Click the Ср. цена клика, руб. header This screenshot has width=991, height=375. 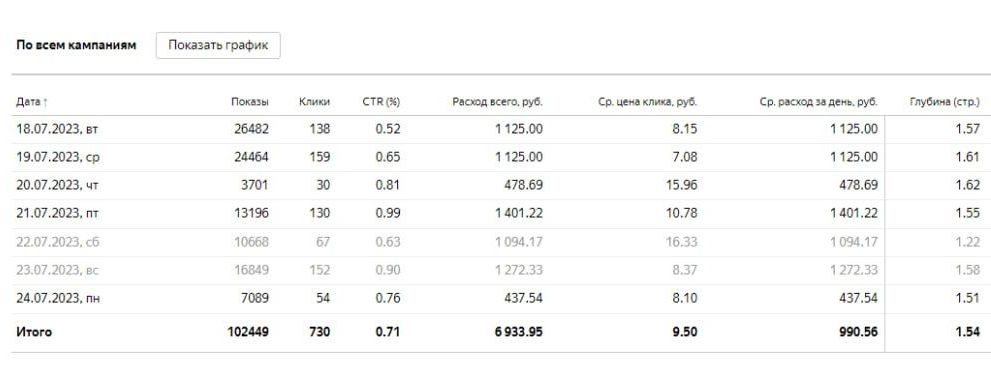click(x=647, y=102)
